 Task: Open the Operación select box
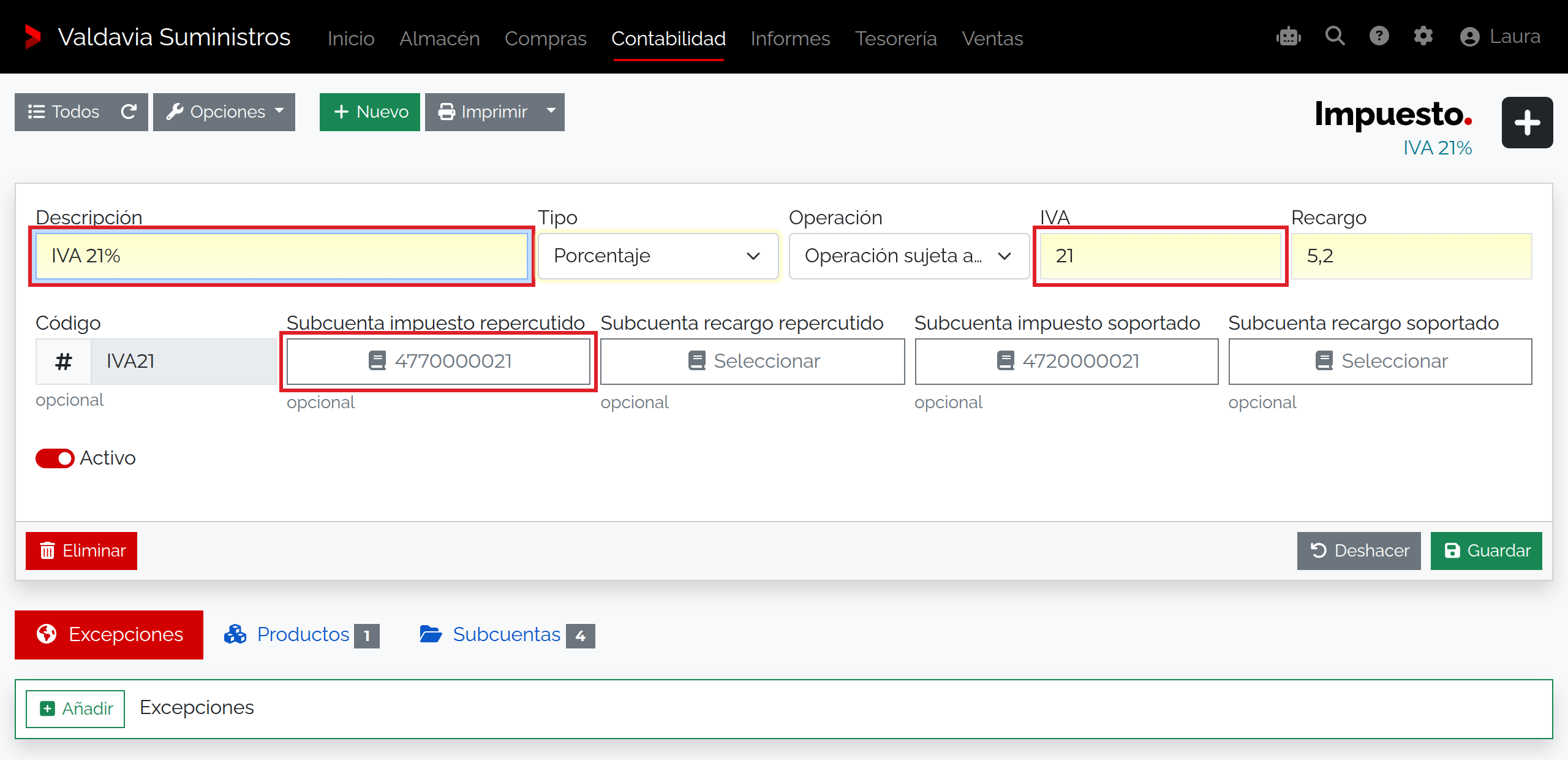909,256
